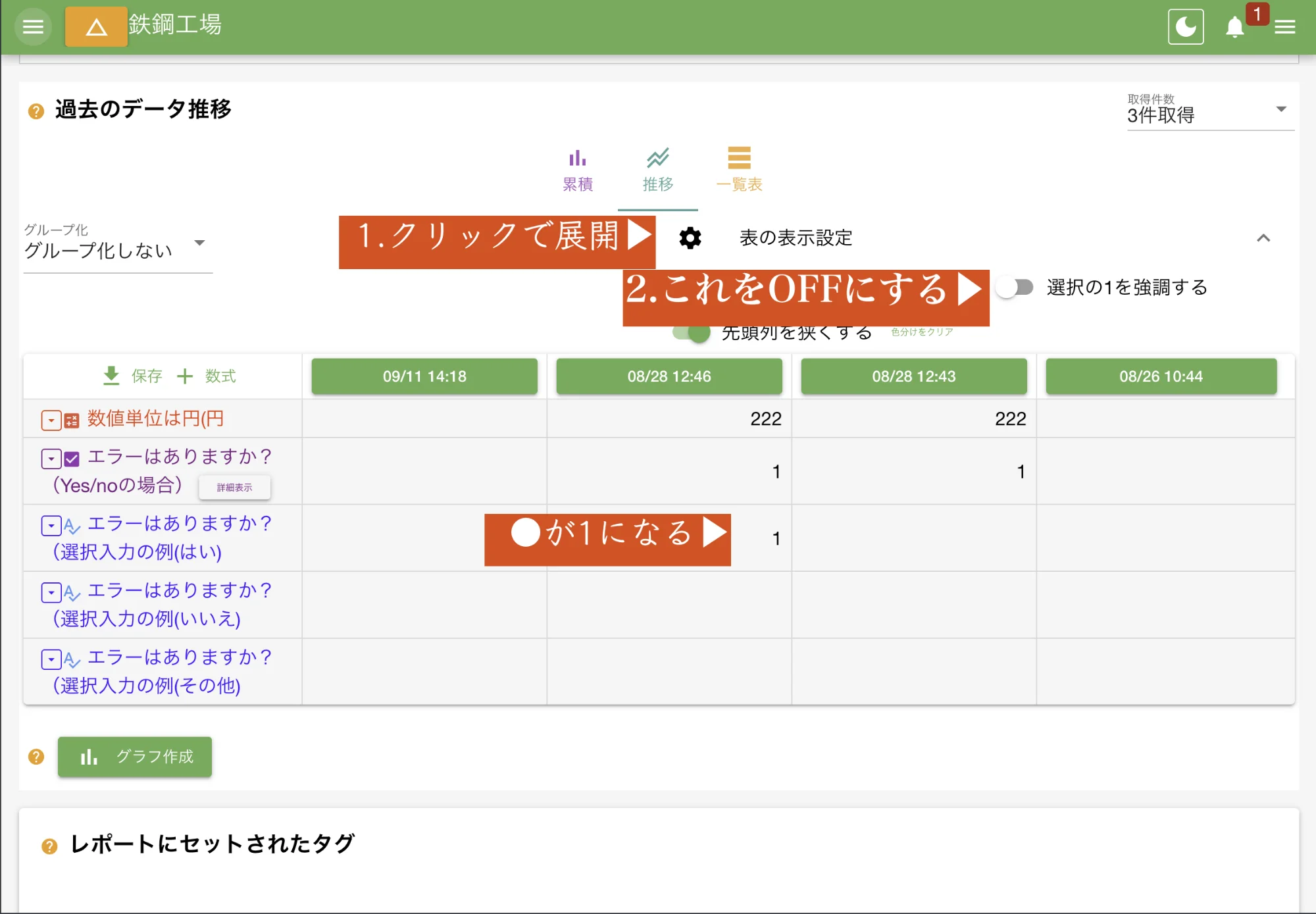Screen dimensions: 1316x914
Task: Open 取得件数 dropdown showing 3件取得
Action: 1209,112
